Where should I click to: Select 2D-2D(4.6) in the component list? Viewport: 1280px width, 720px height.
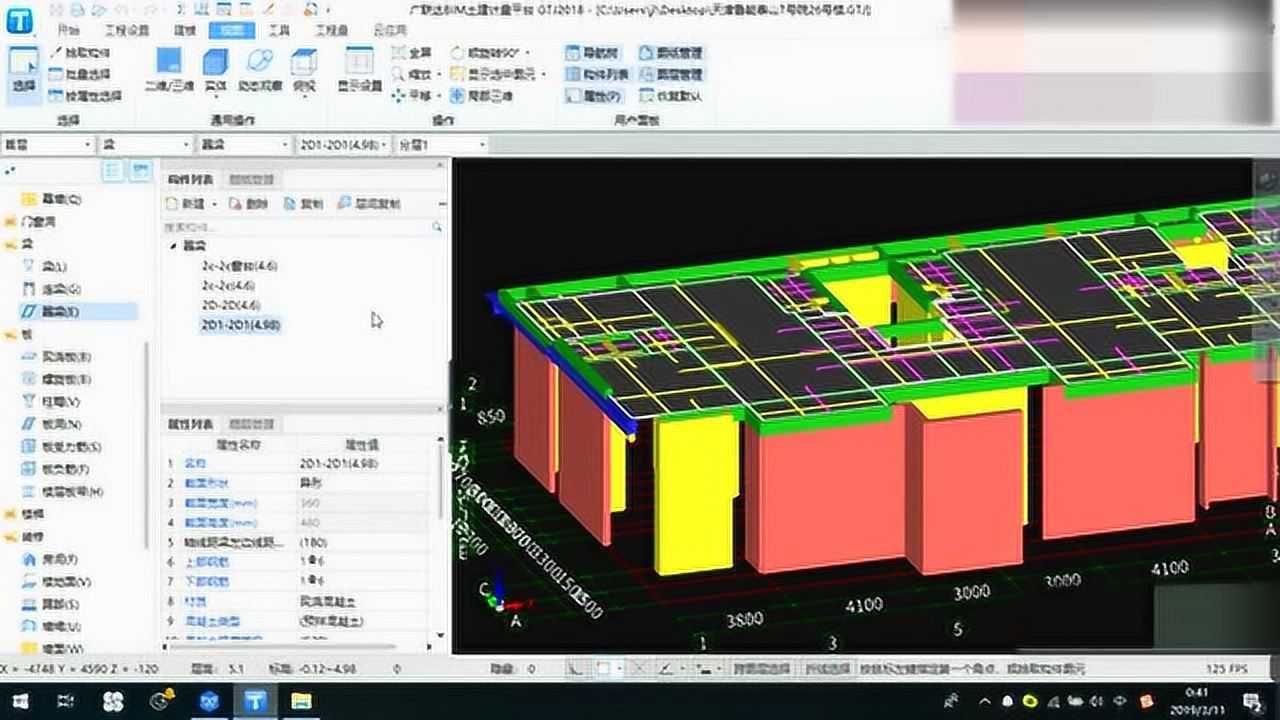[x=231, y=305]
